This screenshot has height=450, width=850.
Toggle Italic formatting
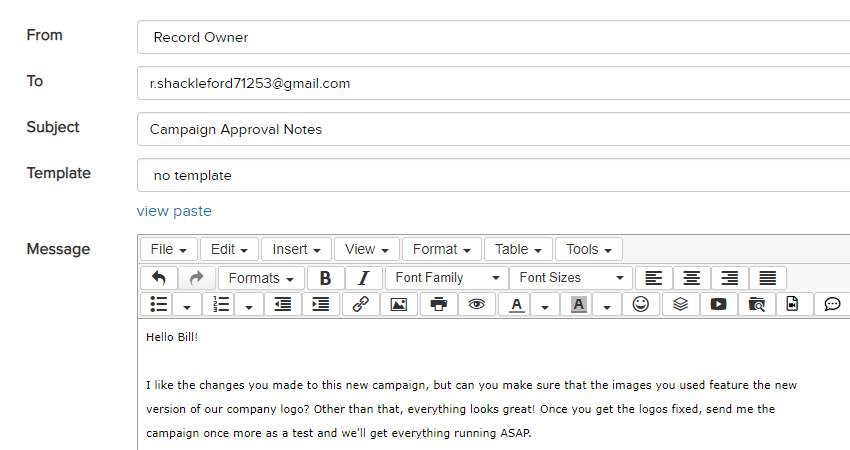(x=363, y=278)
